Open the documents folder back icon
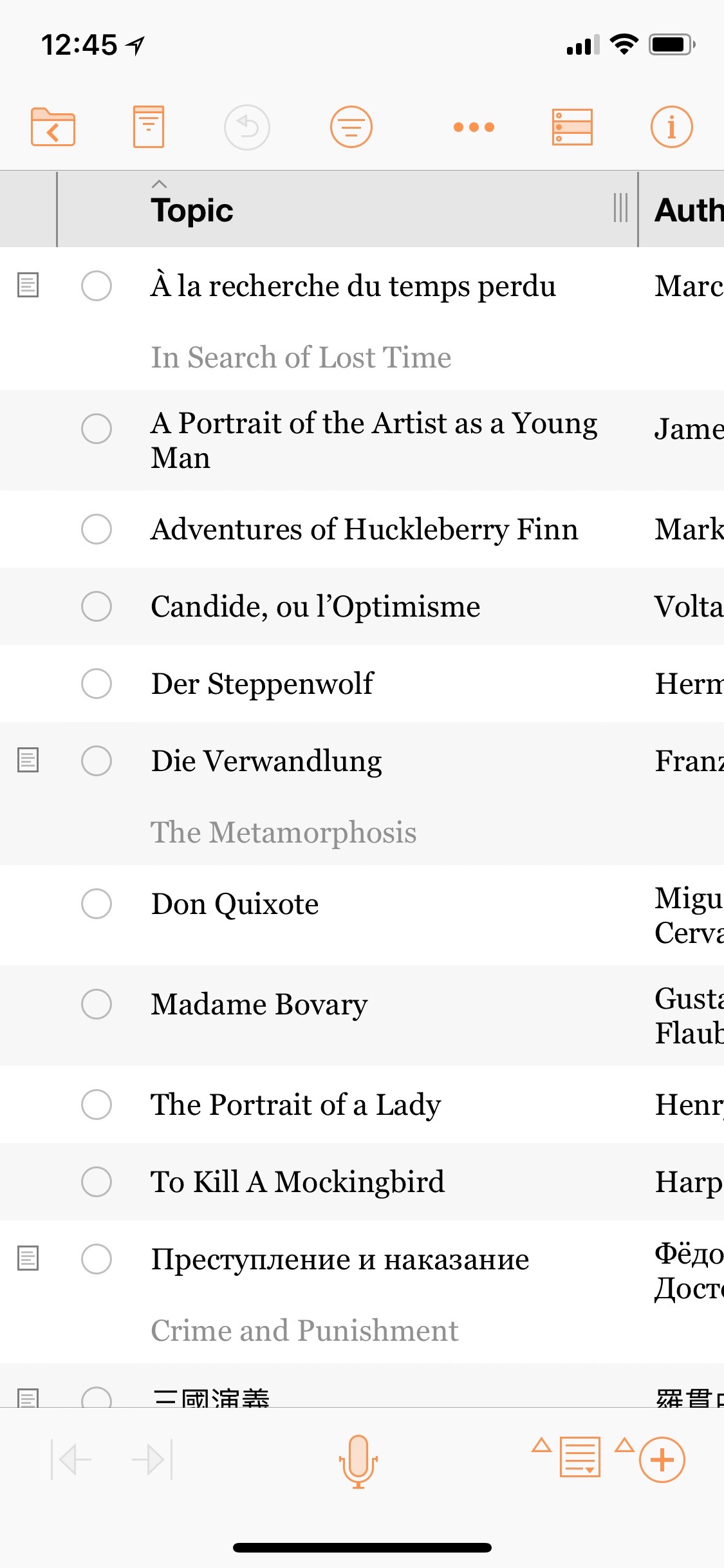Image resolution: width=724 pixels, height=1568 pixels. (x=53, y=127)
